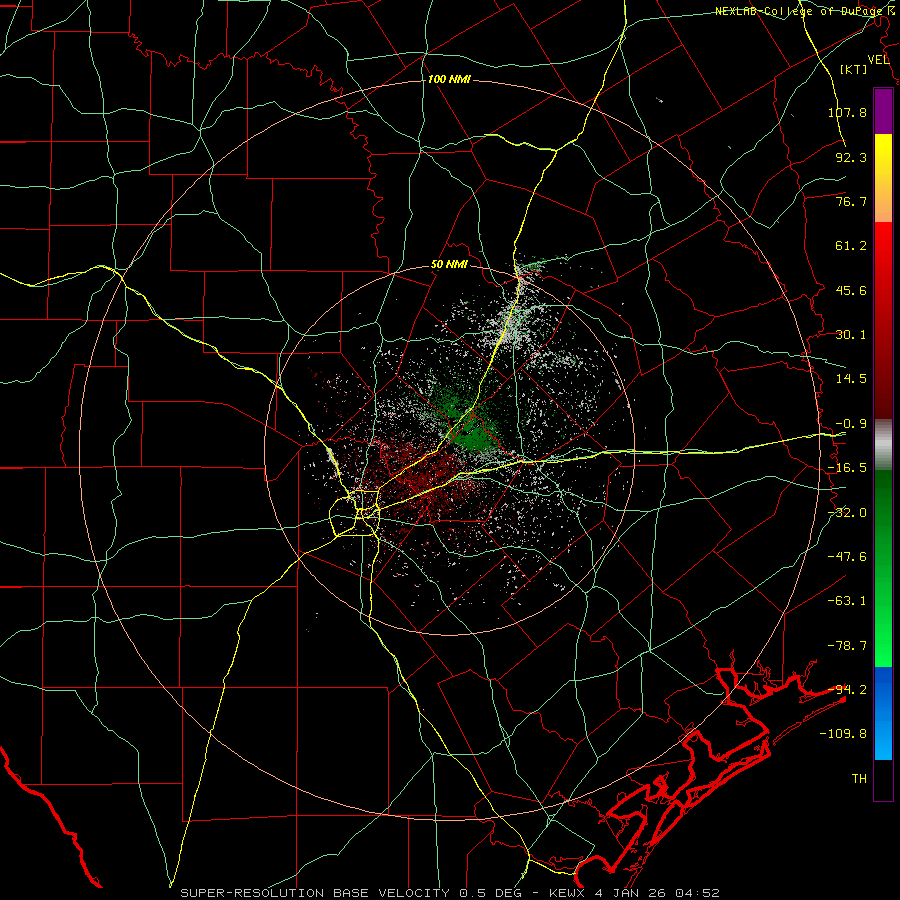
Task: Click the 76.7 legend value
Action: coord(851,201)
